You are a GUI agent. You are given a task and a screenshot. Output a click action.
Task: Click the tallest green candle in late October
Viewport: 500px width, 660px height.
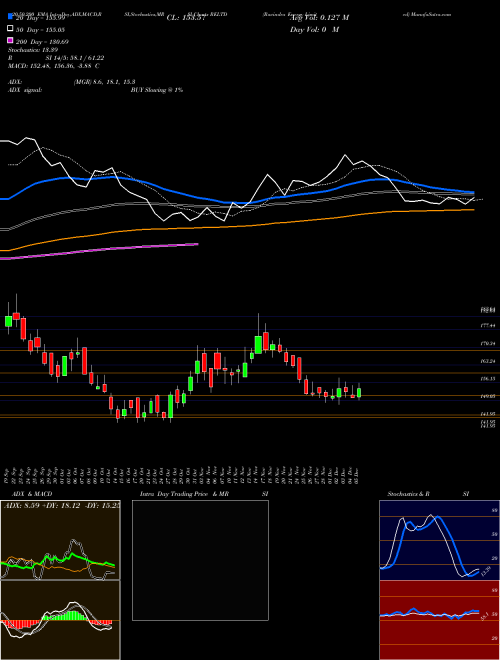pyautogui.click(x=170, y=406)
